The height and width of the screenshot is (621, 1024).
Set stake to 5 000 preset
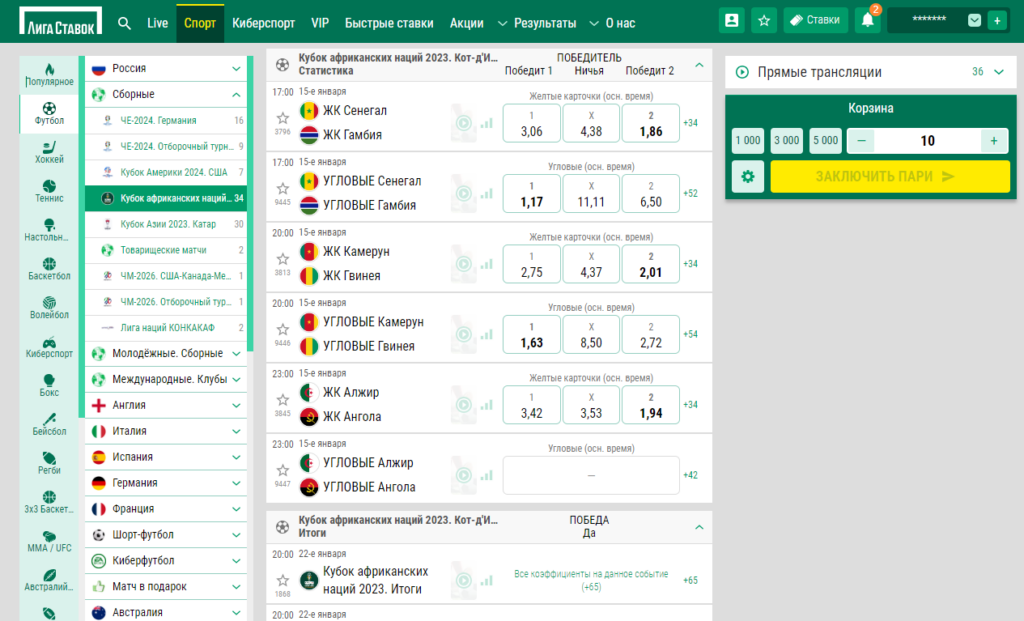825,140
